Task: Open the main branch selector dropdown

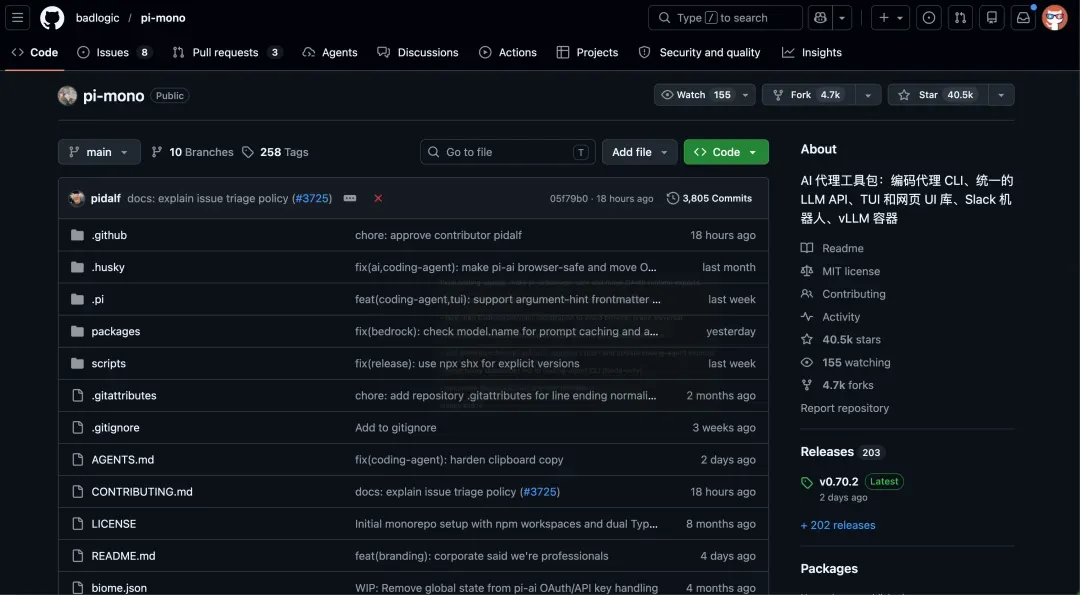Action: [x=99, y=152]
